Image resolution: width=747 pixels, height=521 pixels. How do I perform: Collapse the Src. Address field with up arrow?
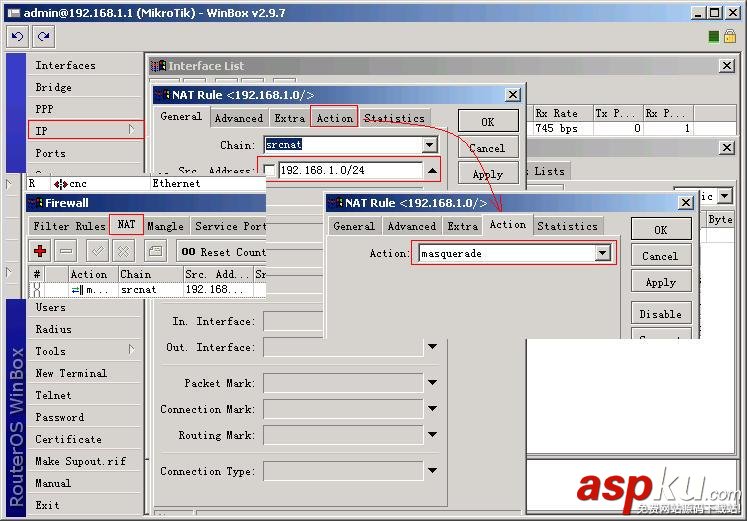(432, 170)
